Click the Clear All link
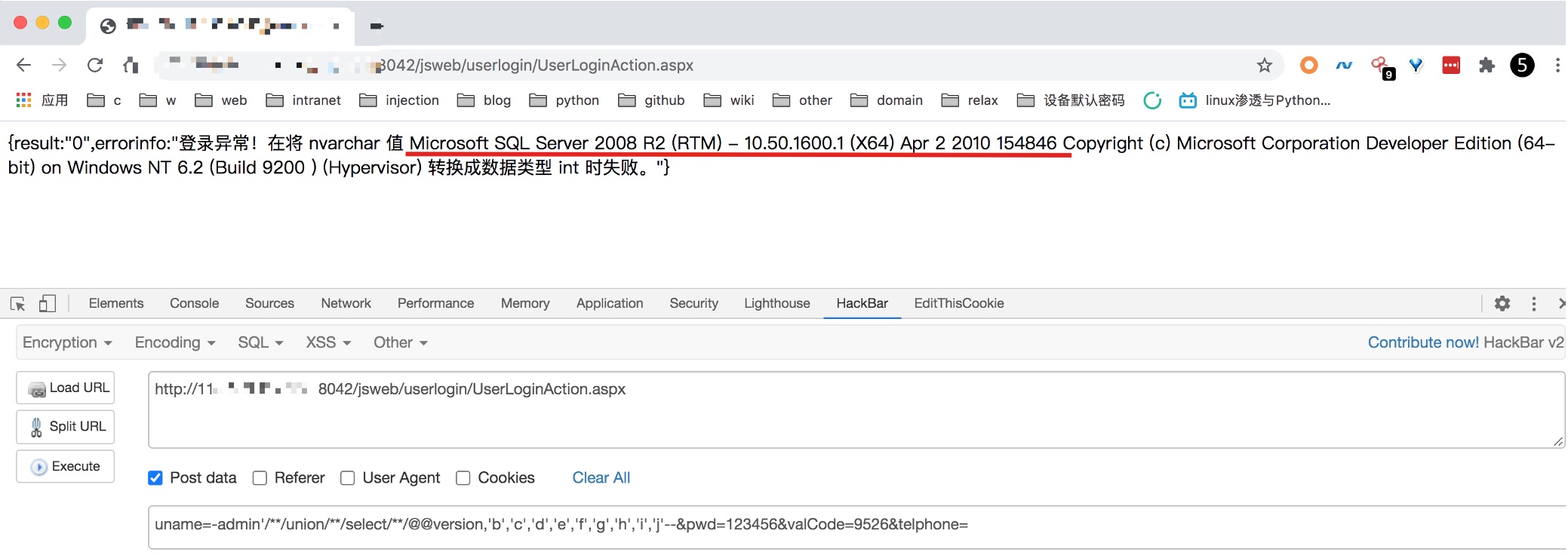This screenshot has width=1568, height=555. click(x=601, y=478)
